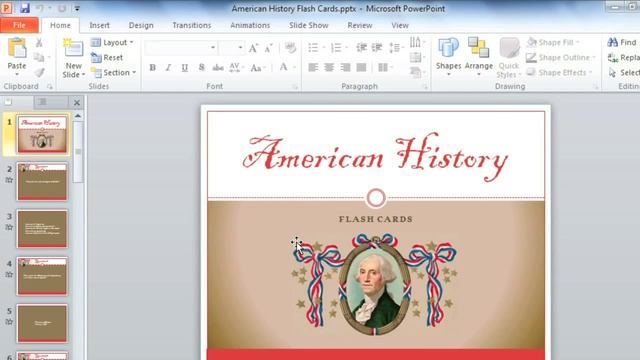The width and height of the screenshot is (640, 360).
Task: Select slide 2 thumbnail
Action: pyautogui.click(x=42, y=181)
